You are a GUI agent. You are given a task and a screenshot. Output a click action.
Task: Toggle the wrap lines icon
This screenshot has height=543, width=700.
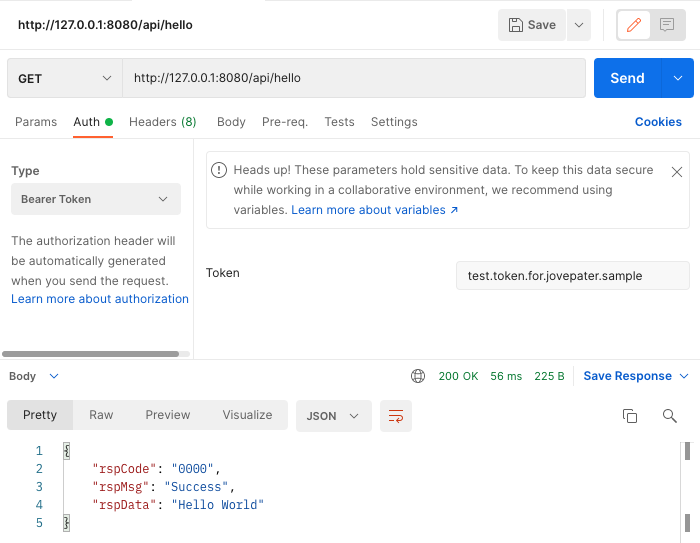coord(396,416)
